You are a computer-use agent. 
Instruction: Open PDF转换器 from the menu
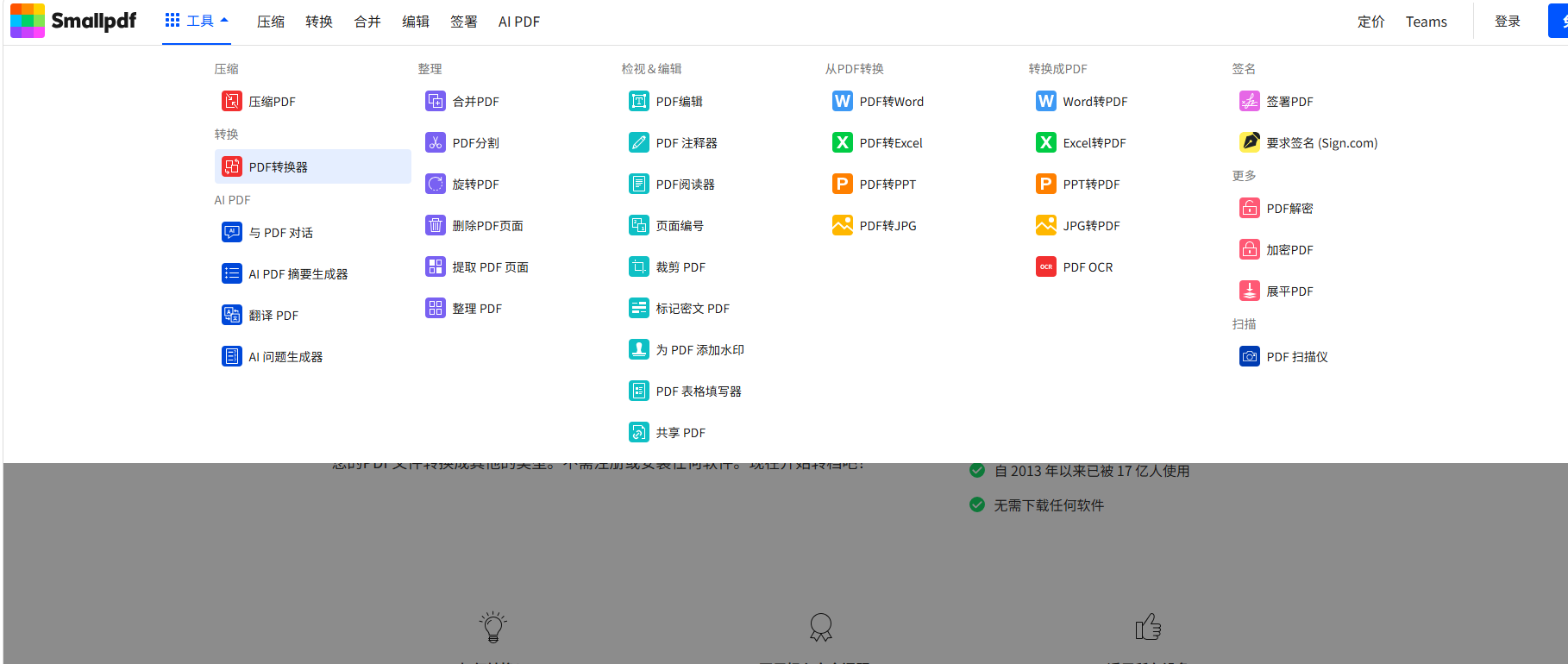click(x=278, y=167)
